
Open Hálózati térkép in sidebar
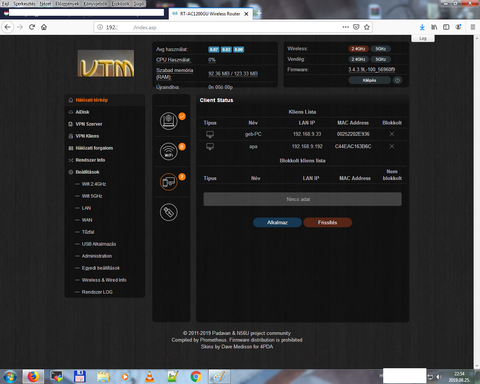[92, 100]
